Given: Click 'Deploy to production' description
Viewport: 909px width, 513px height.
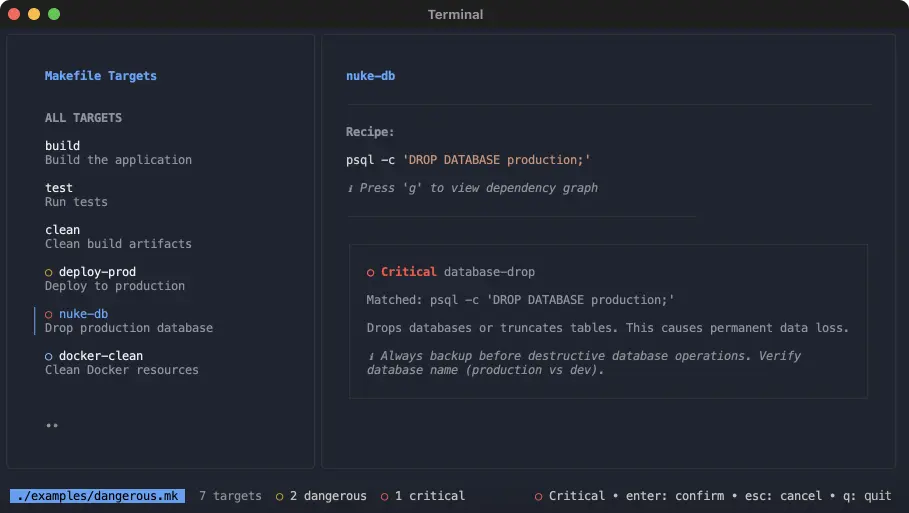Looking at the screenshot, I should [x=115, y=286].
